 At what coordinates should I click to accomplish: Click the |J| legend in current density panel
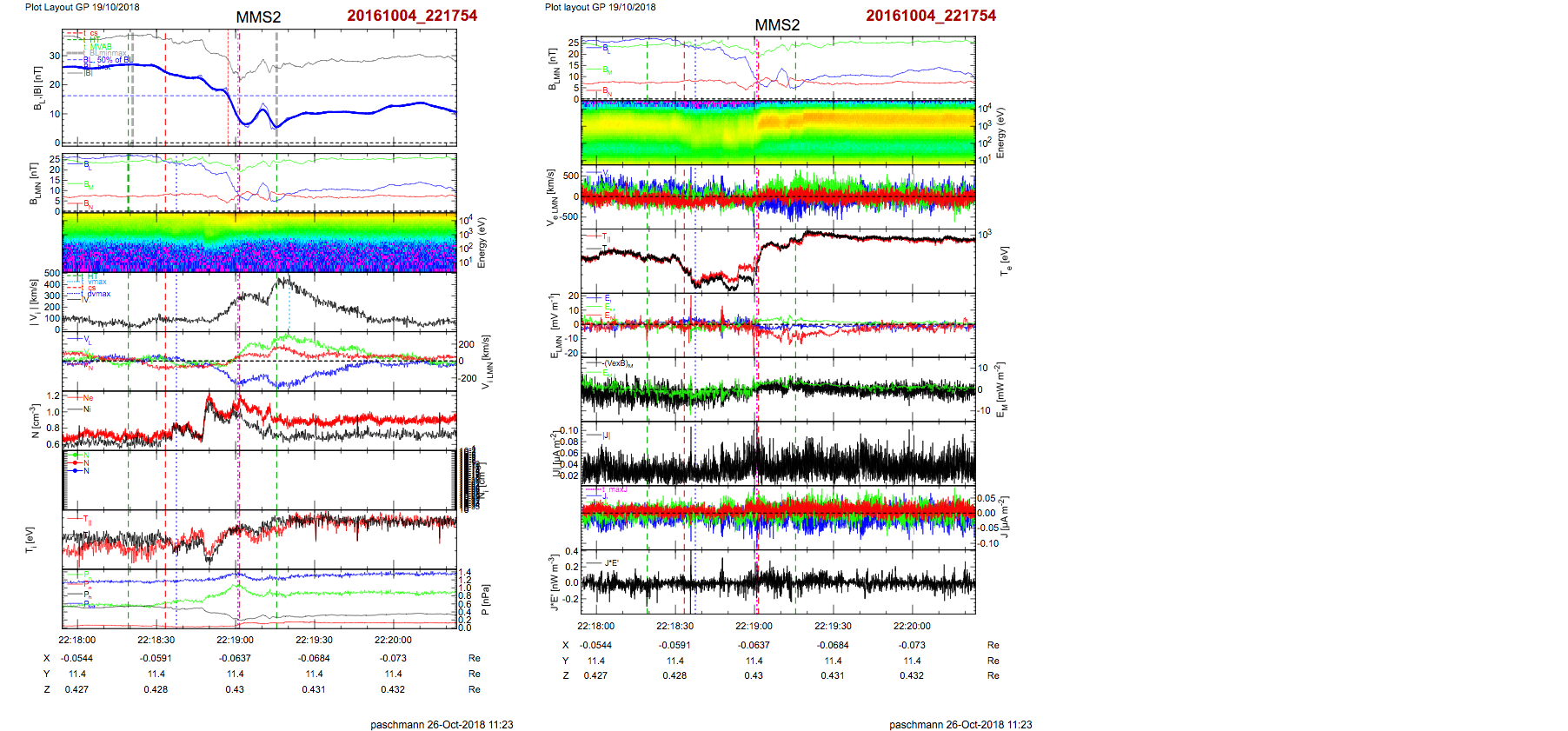point(607,435)
